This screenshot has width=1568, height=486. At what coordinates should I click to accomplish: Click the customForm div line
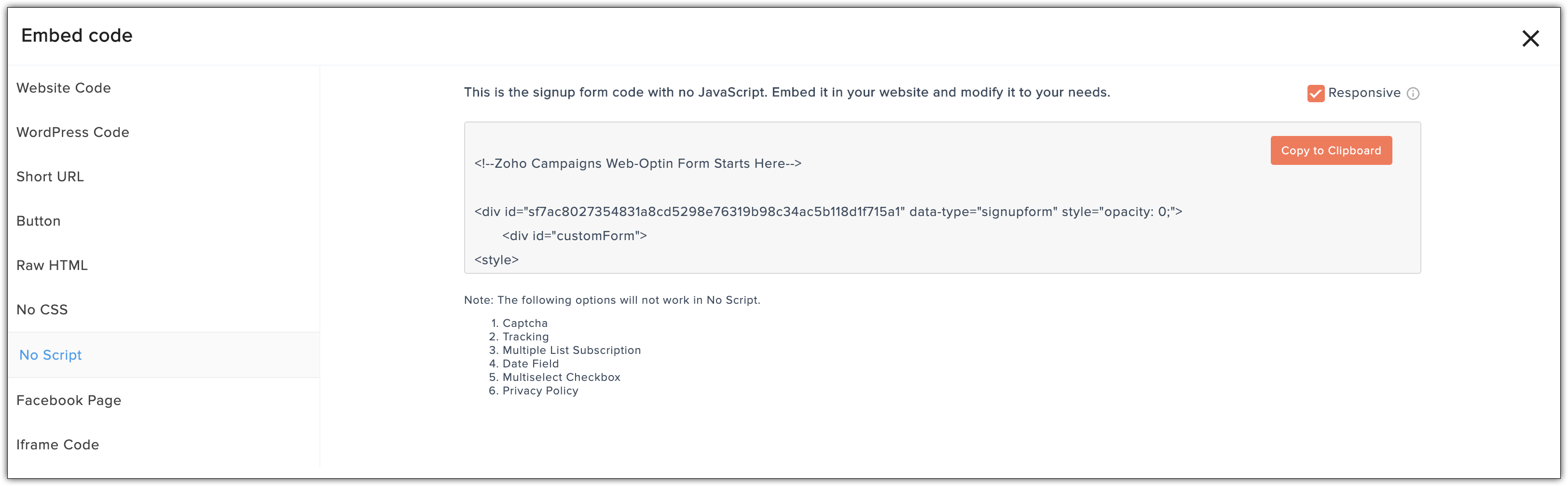(574, 236)
